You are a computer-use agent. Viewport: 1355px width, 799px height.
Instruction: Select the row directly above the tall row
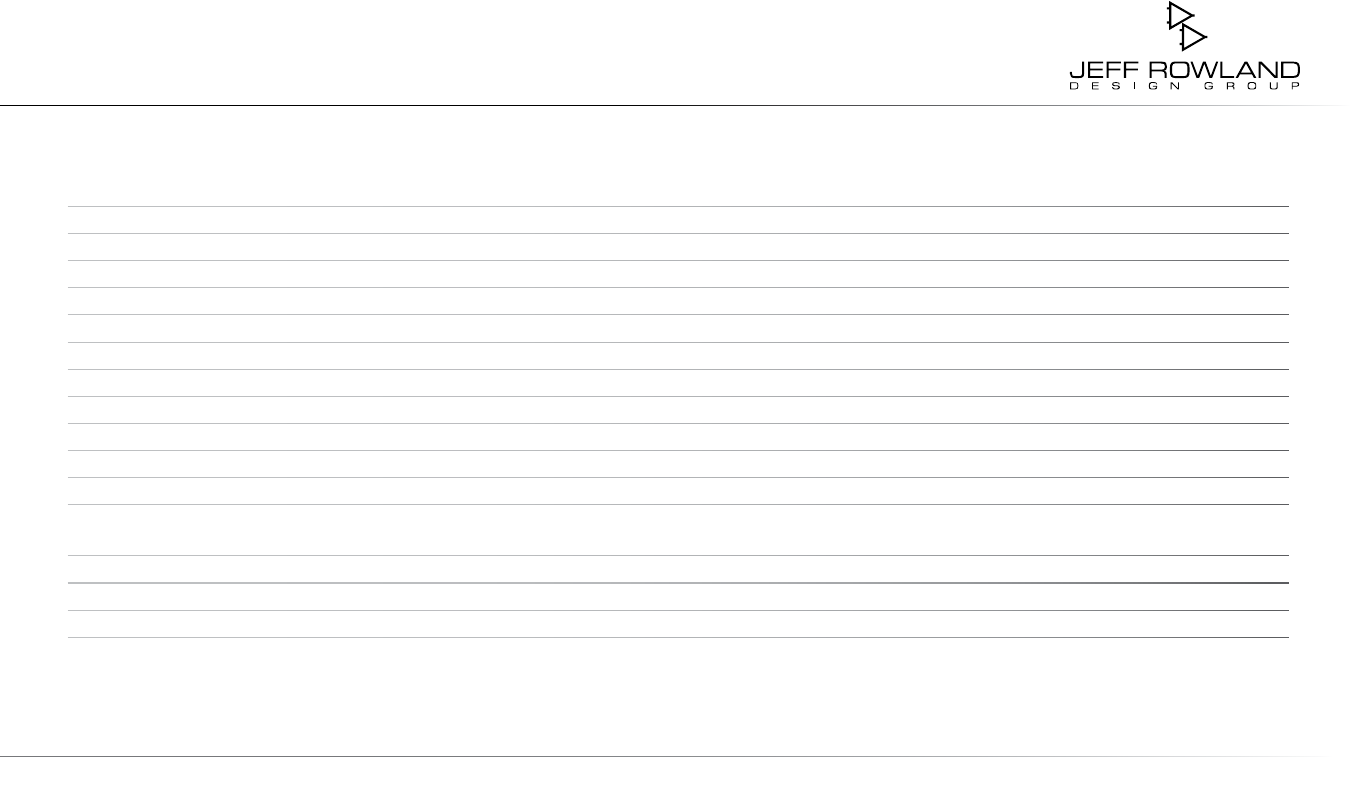(x=678, y=491)
